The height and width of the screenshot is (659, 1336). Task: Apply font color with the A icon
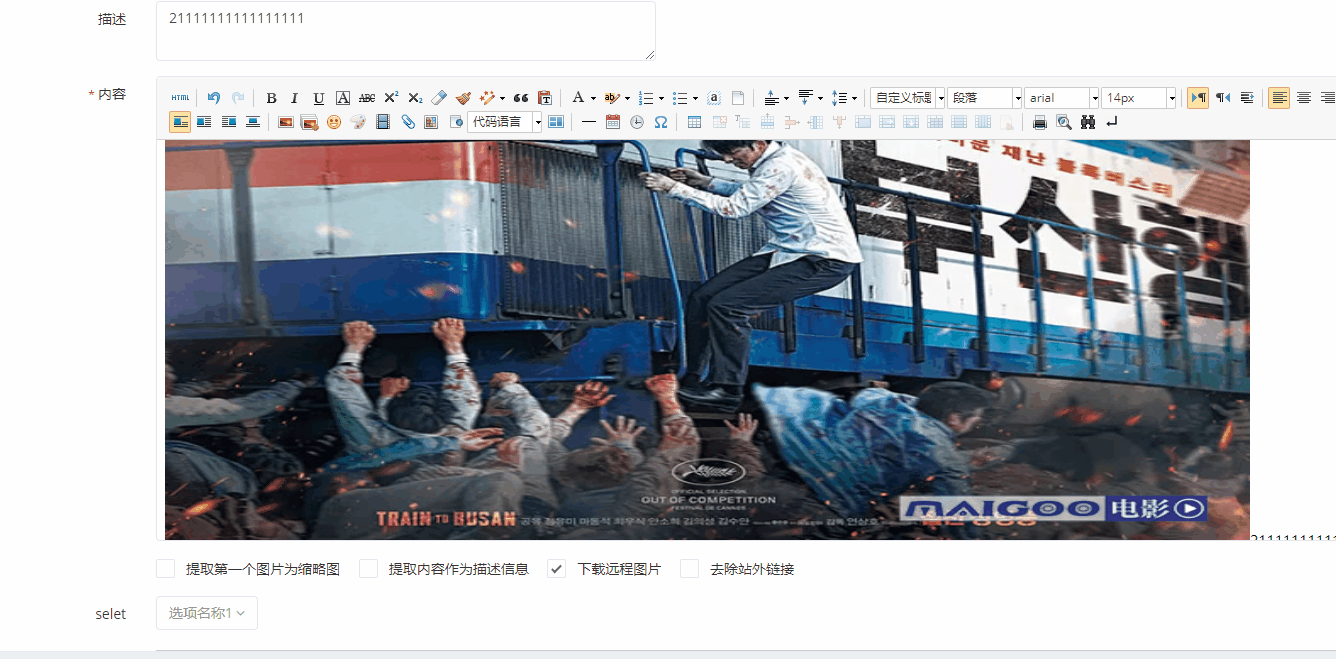(578, 98)
